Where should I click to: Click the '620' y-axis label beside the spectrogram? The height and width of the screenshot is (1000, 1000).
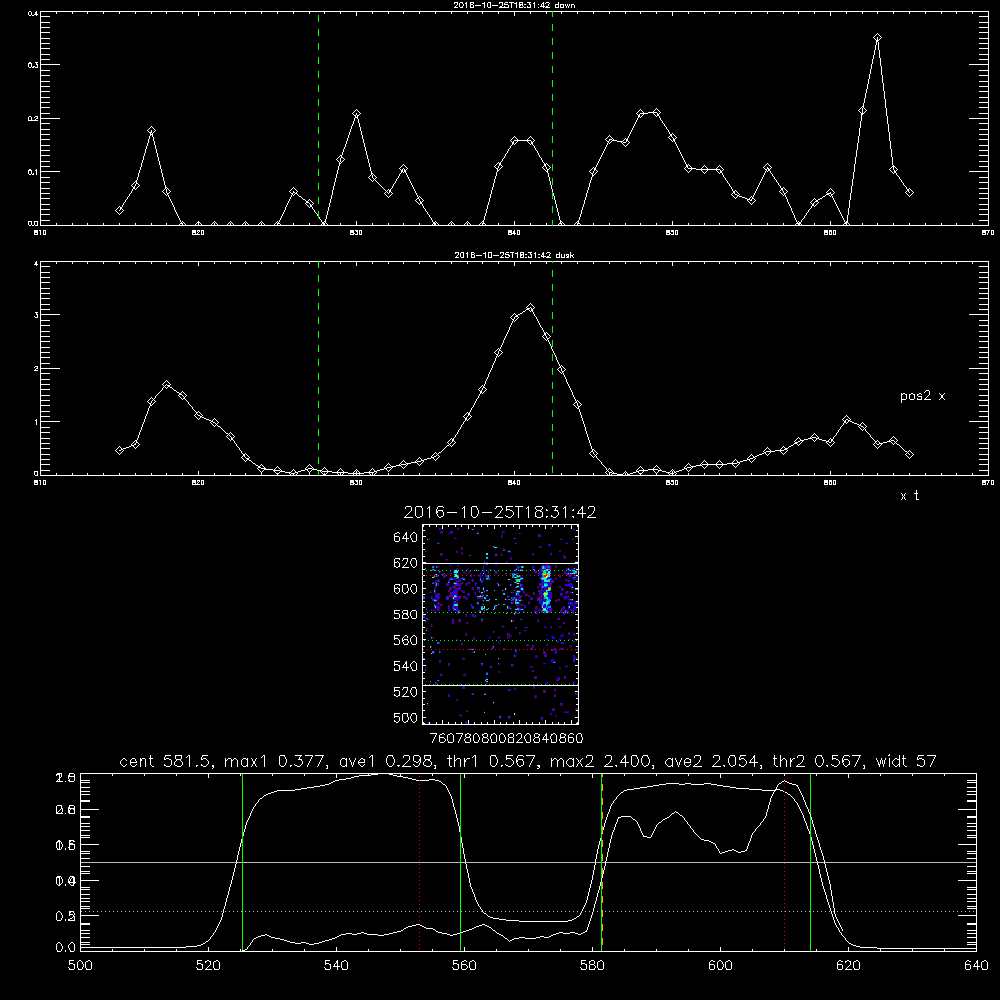pyautogui.click(x=406, y=563)
